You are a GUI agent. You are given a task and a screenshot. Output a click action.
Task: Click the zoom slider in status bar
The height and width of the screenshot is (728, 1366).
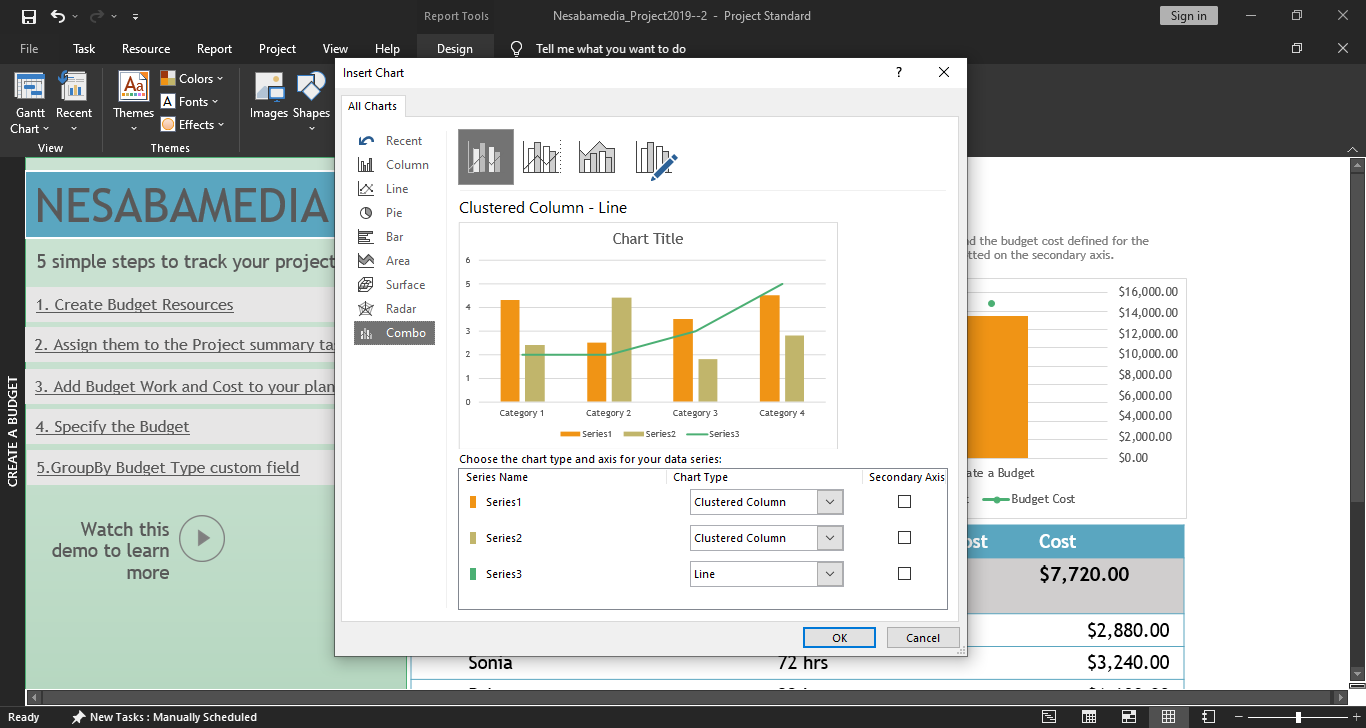pos(1298,717)
